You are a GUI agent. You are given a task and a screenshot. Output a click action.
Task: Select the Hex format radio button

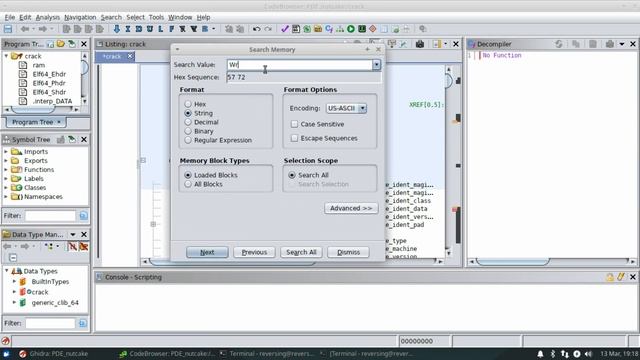(188, 104)
